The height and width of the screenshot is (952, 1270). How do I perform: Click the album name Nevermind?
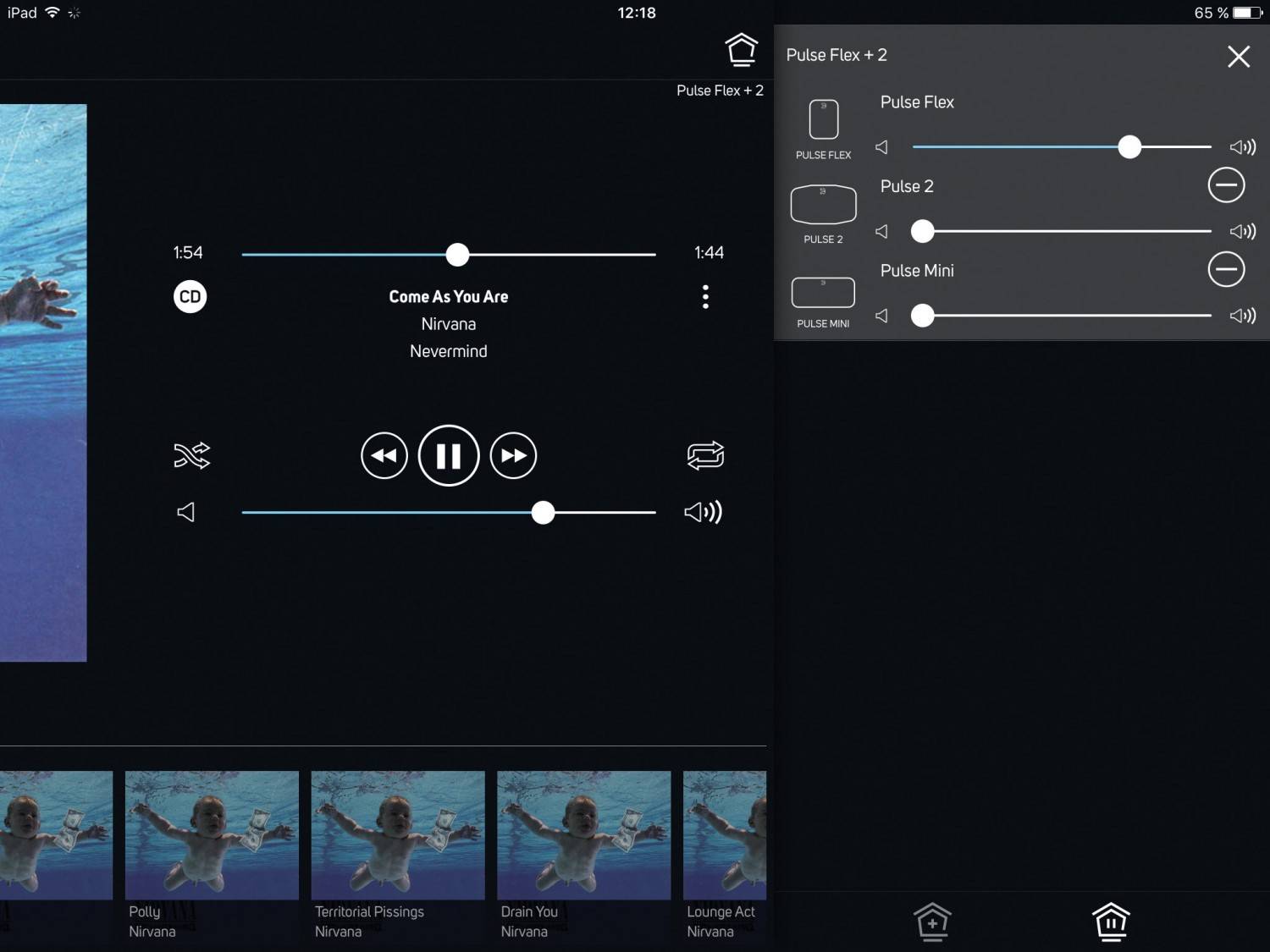tap(449, 351)
